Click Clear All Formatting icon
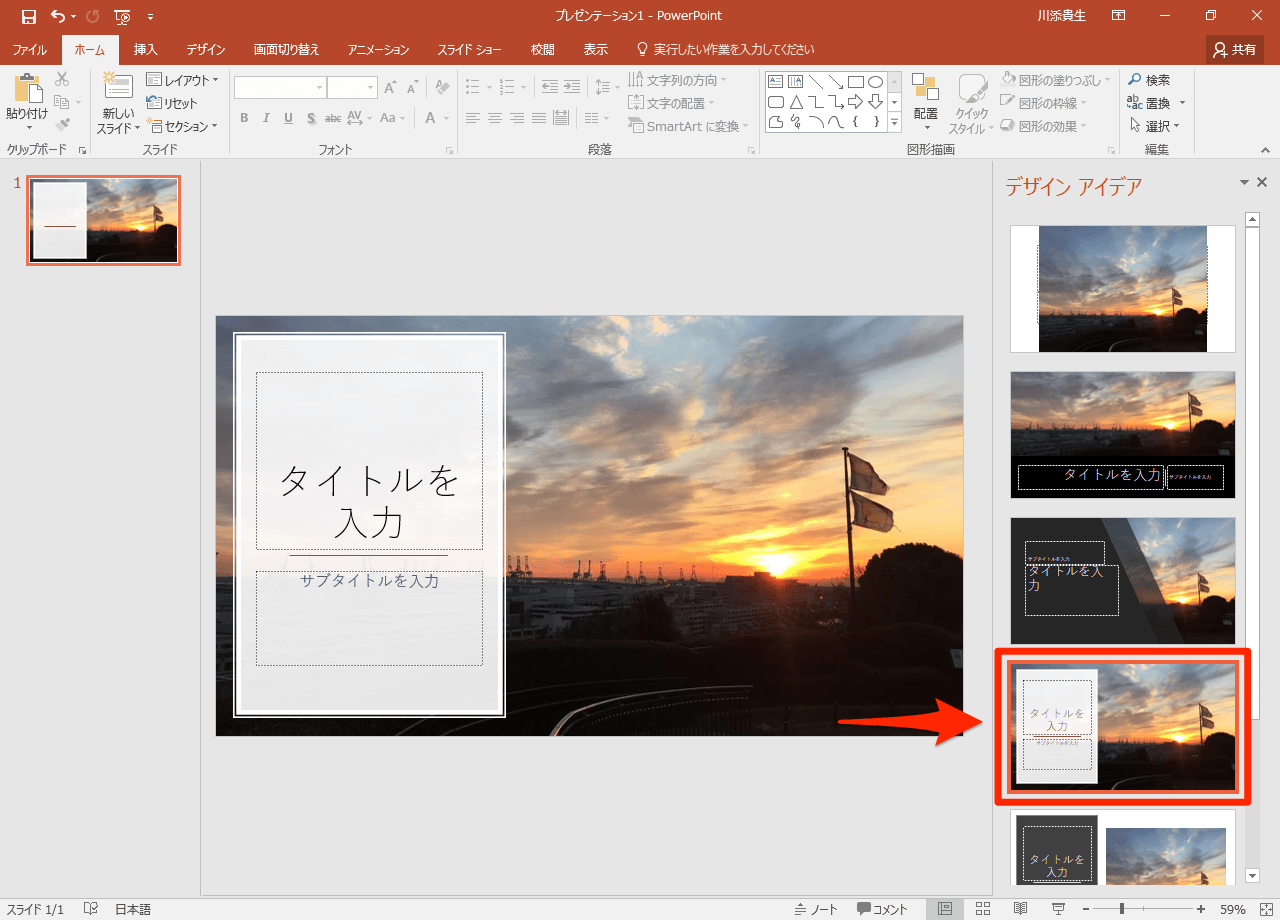This screenshot has width=1280, height=920. click(442, 88)
